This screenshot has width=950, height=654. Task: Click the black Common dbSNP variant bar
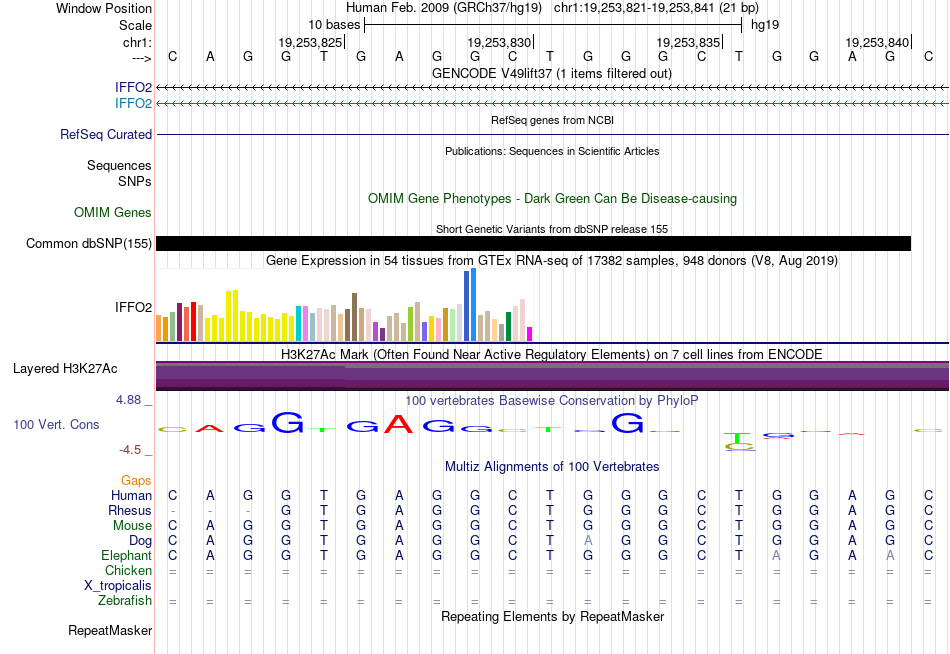pyautogui.click(x=533, y=244)
